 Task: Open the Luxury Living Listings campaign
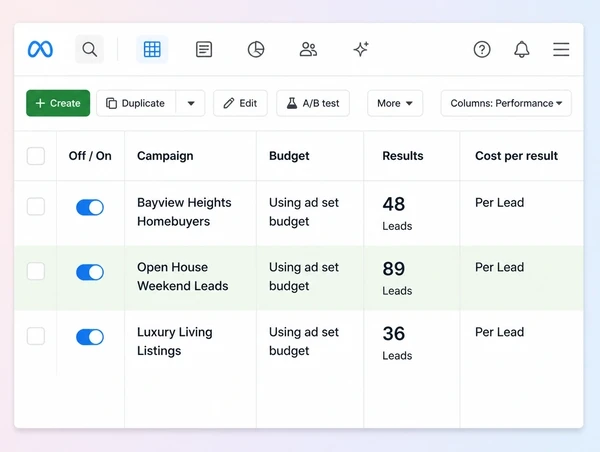point(174,341)
